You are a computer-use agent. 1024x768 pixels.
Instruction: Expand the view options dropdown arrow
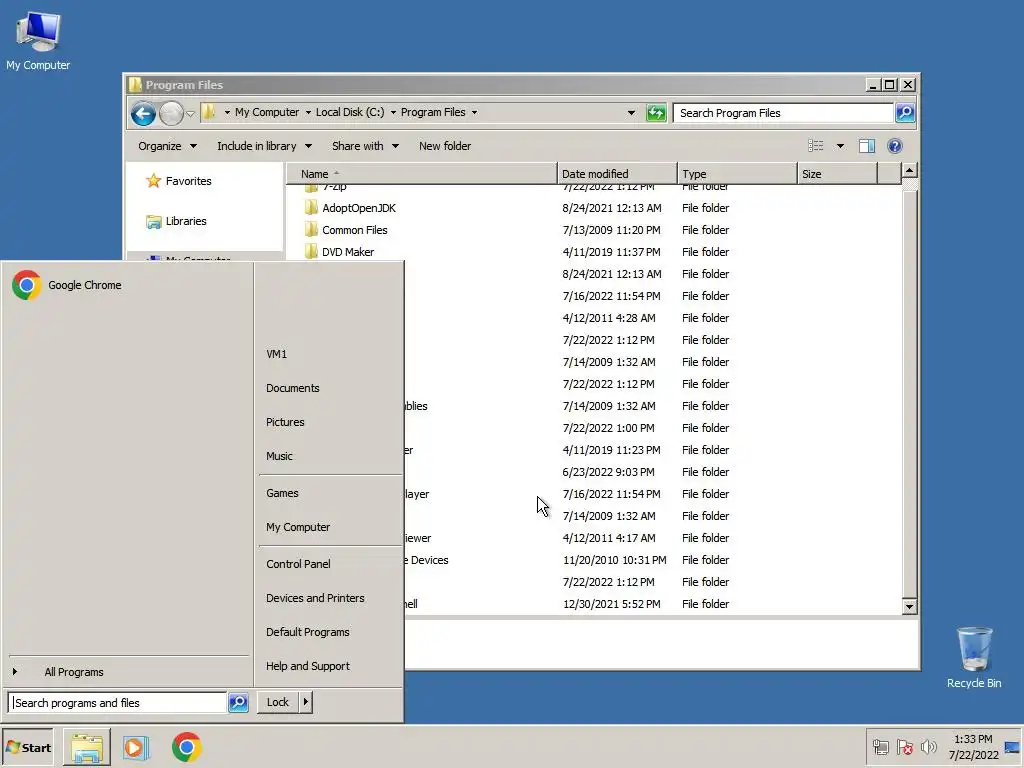coord(840,146)
